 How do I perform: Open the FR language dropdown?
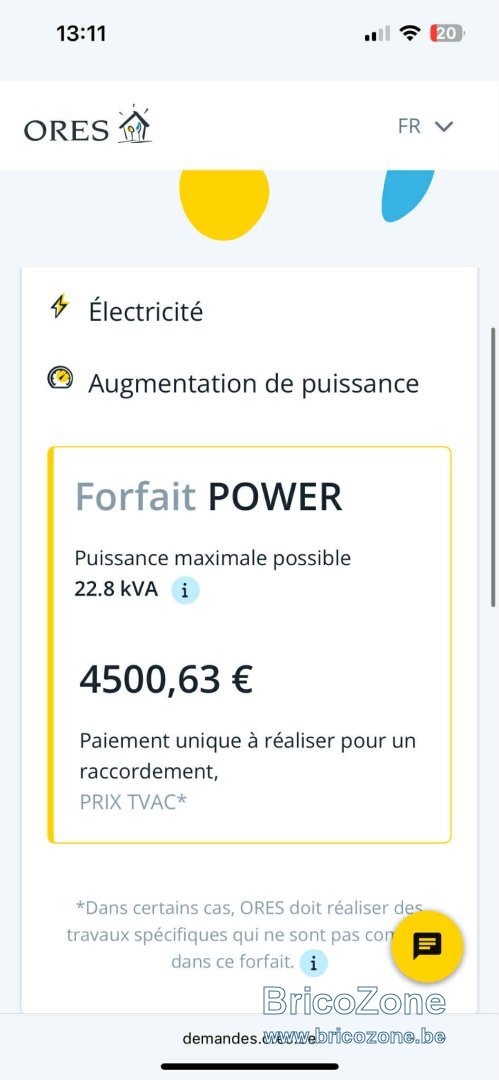point(425,126)
